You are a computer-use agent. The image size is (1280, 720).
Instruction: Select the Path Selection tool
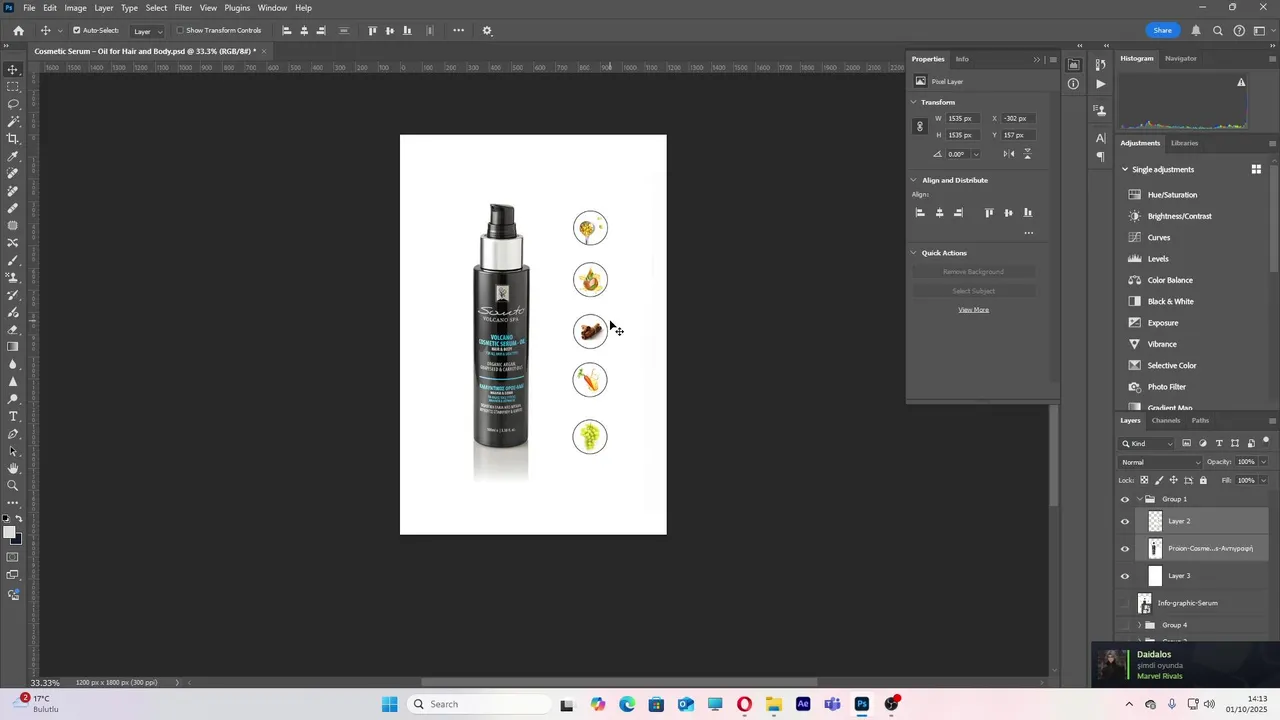point(13,451)
